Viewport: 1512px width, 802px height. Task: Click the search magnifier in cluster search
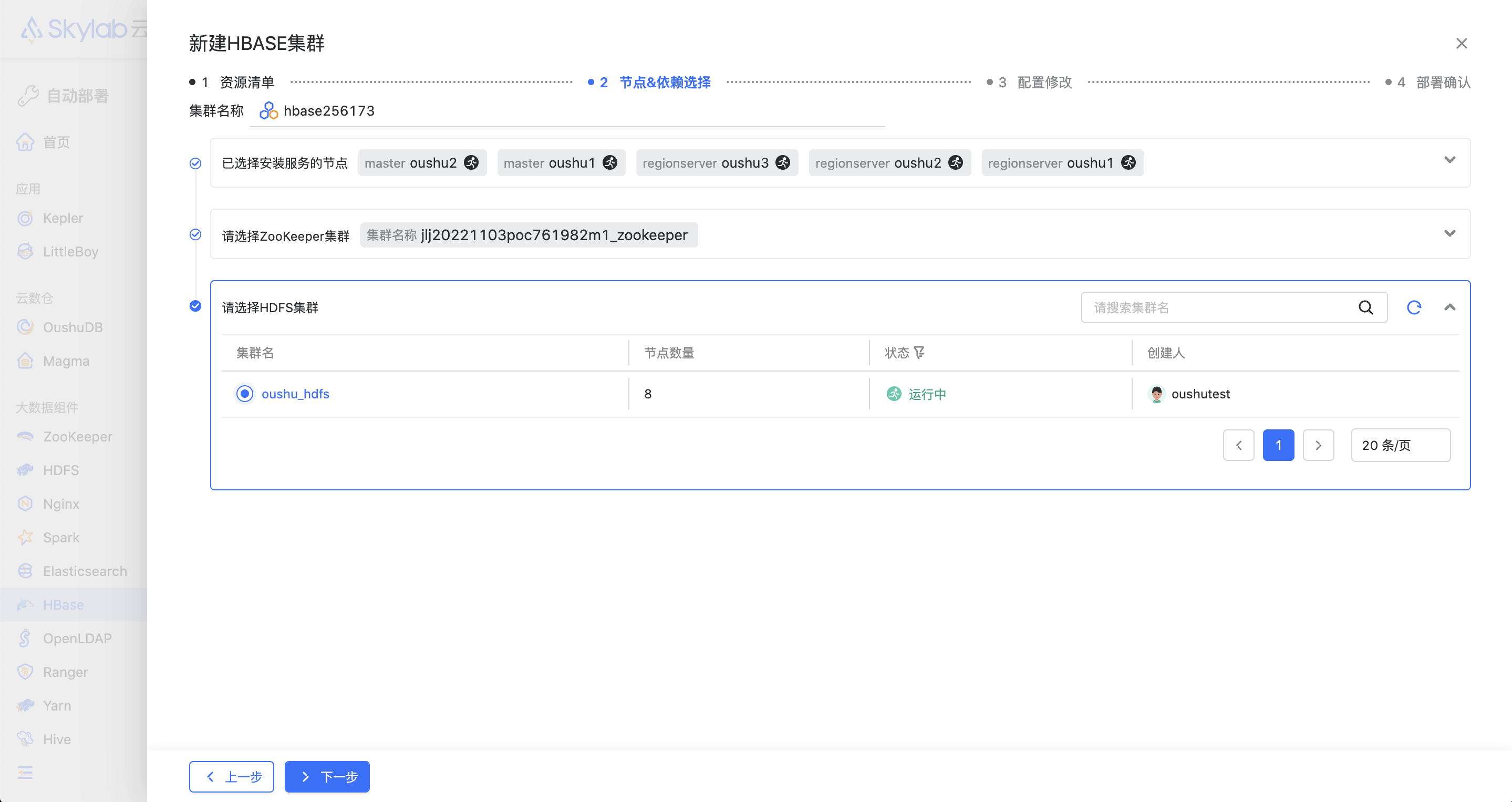(1365, 307)
